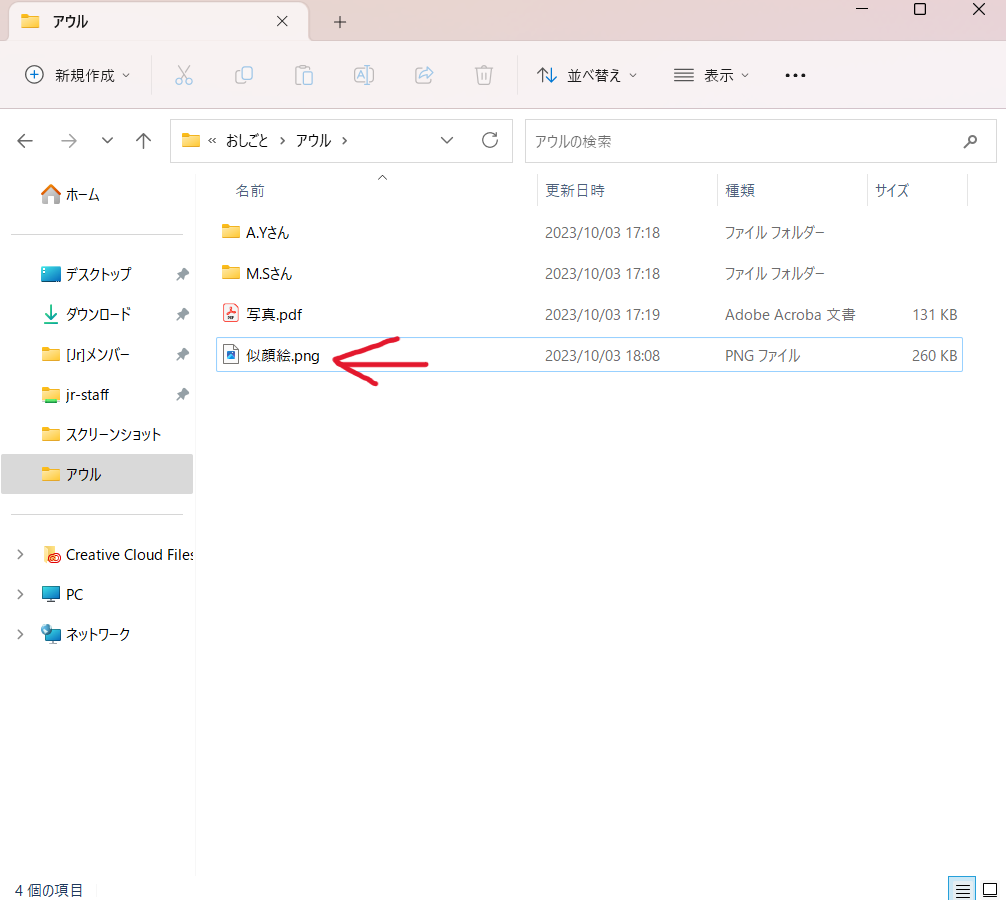Open the 表示 view dropdown
Screen dimensions: 1006x900
tap(712, 75)
